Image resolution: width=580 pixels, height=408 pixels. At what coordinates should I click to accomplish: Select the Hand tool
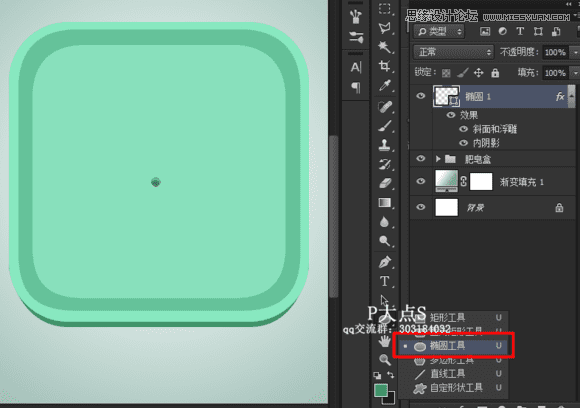pos(385,341)
